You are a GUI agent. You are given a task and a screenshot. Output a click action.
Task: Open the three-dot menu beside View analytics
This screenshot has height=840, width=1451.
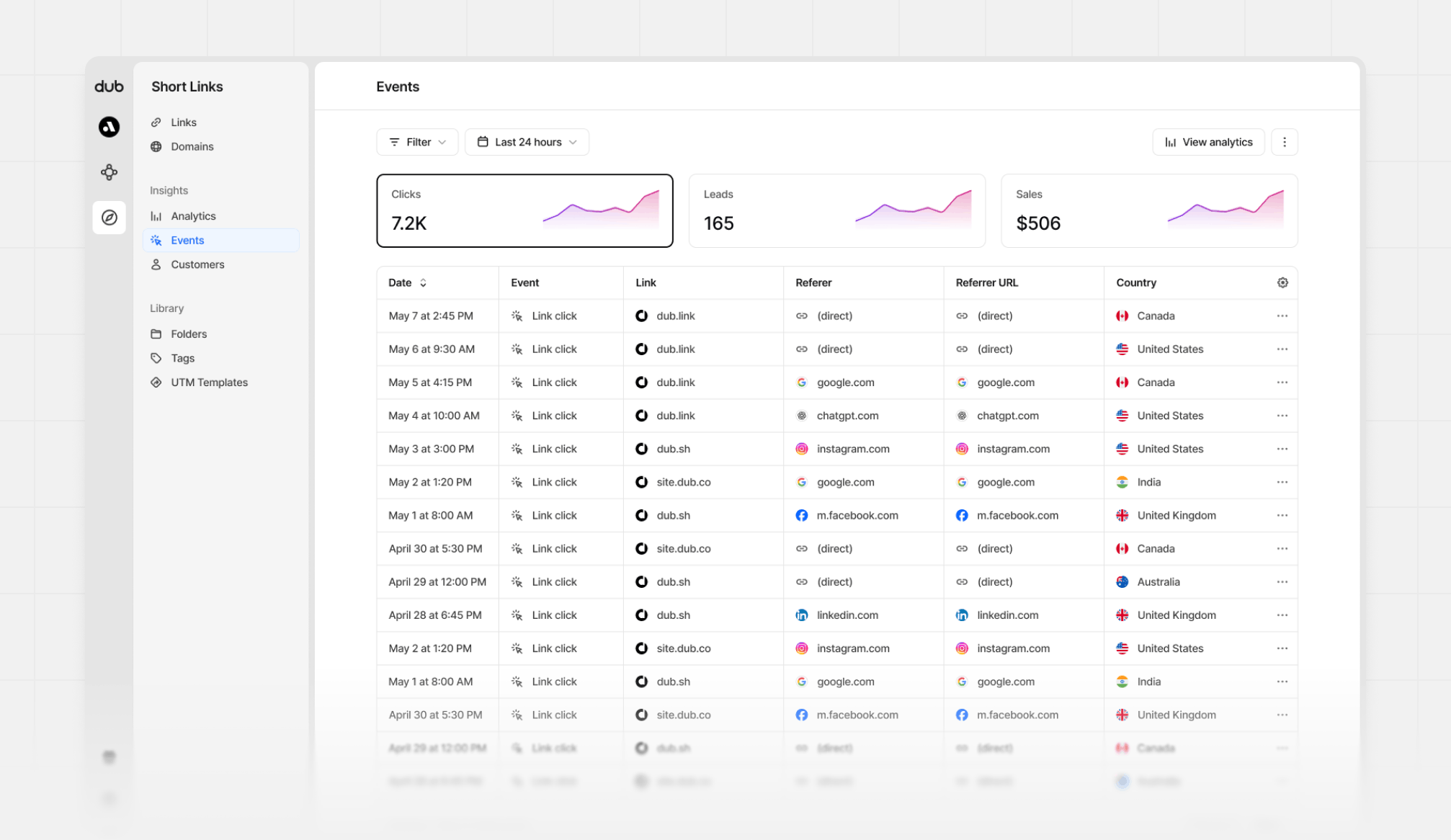pyautogui.click(x=1284, y=142)
